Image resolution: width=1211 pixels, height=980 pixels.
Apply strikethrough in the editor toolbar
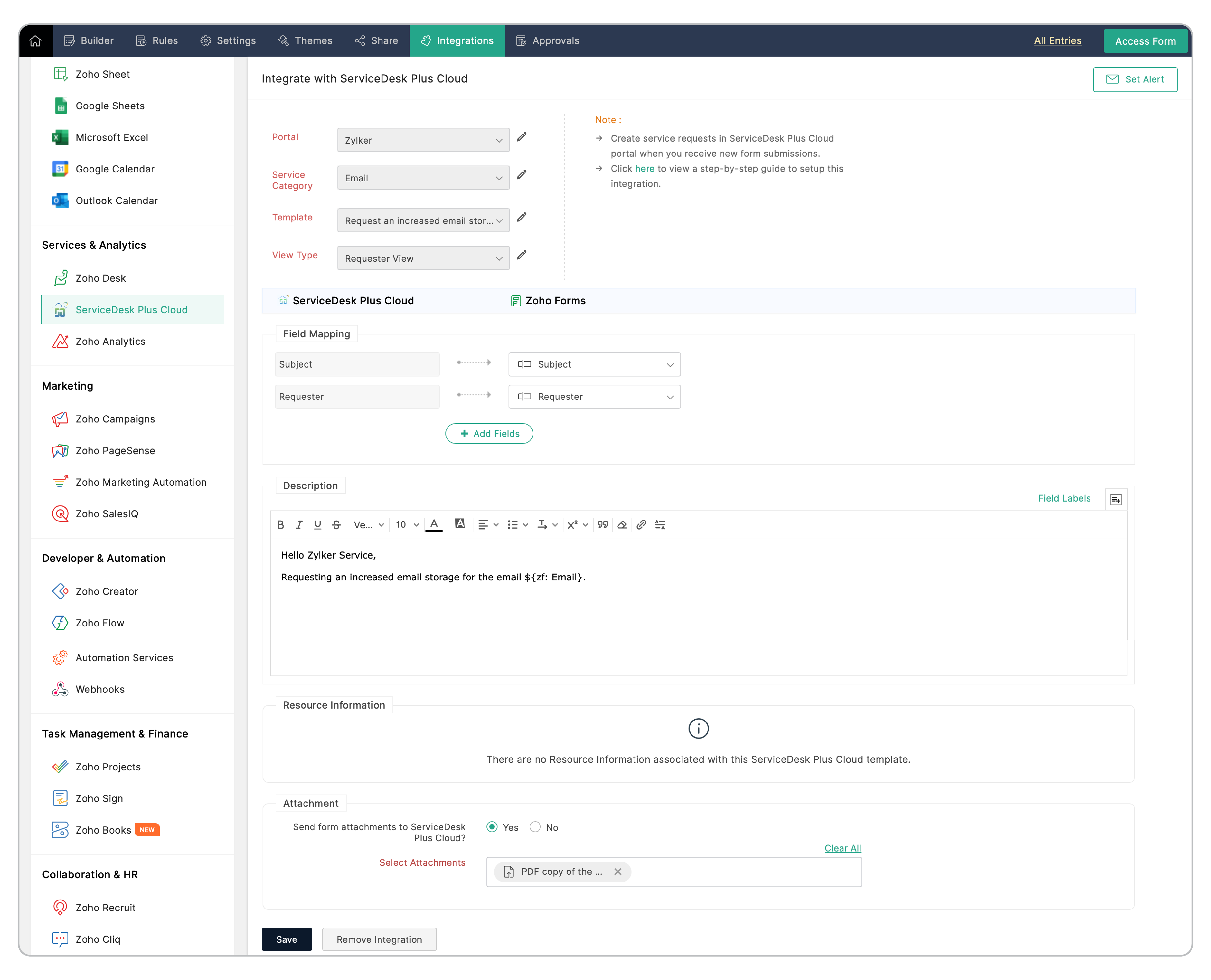[x=336, y=524]
